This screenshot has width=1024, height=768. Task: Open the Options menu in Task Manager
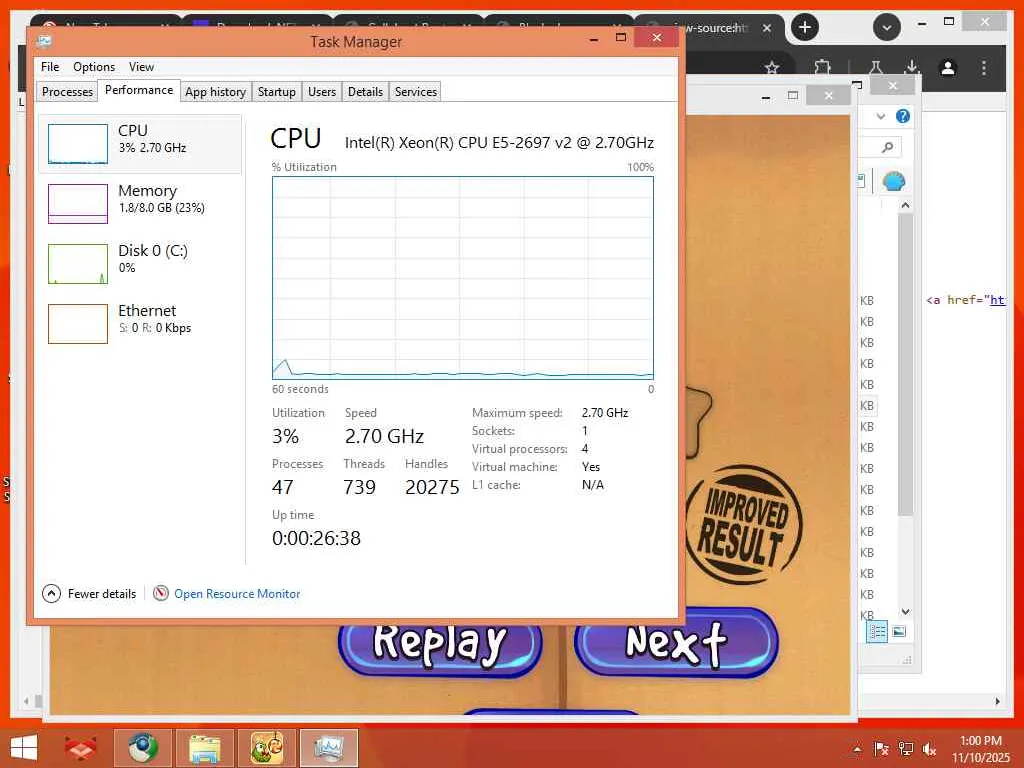94,67
